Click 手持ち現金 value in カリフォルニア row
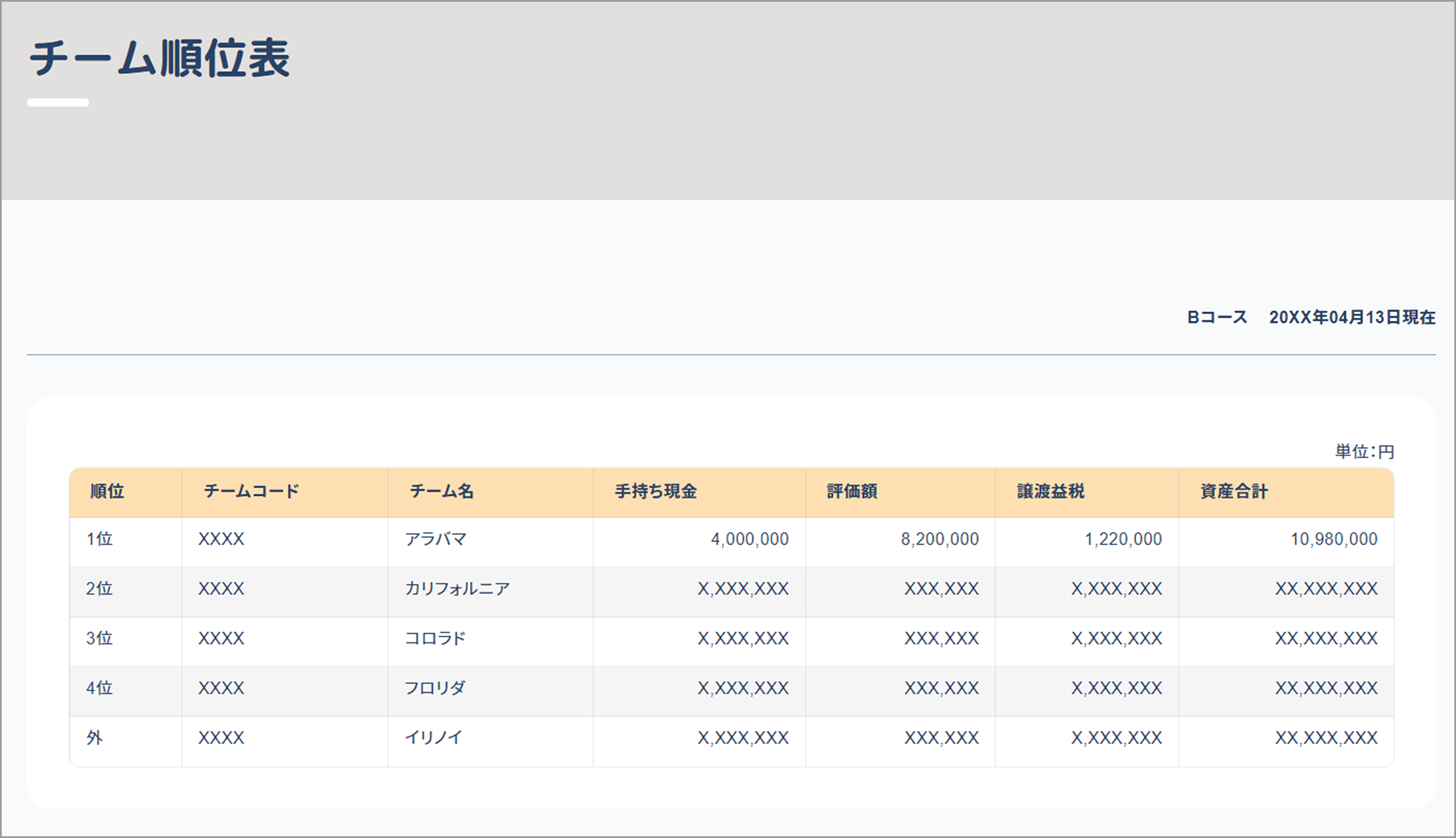The image size is (1456, 838). coord(743,588)
